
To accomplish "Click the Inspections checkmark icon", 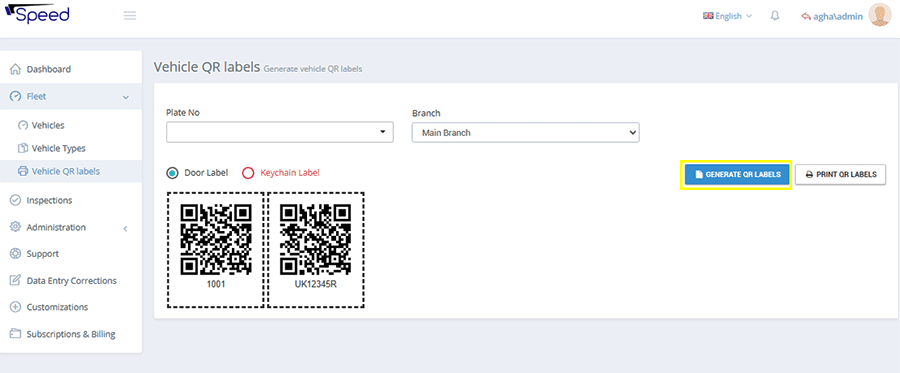I will pyautogui.click(x=15, y=200).
